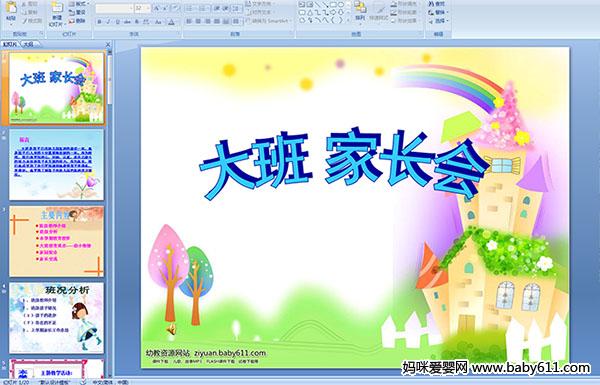Click the Arrange button in drawing group
Viewport: 600px width, 385px height.
click(360, 11)
